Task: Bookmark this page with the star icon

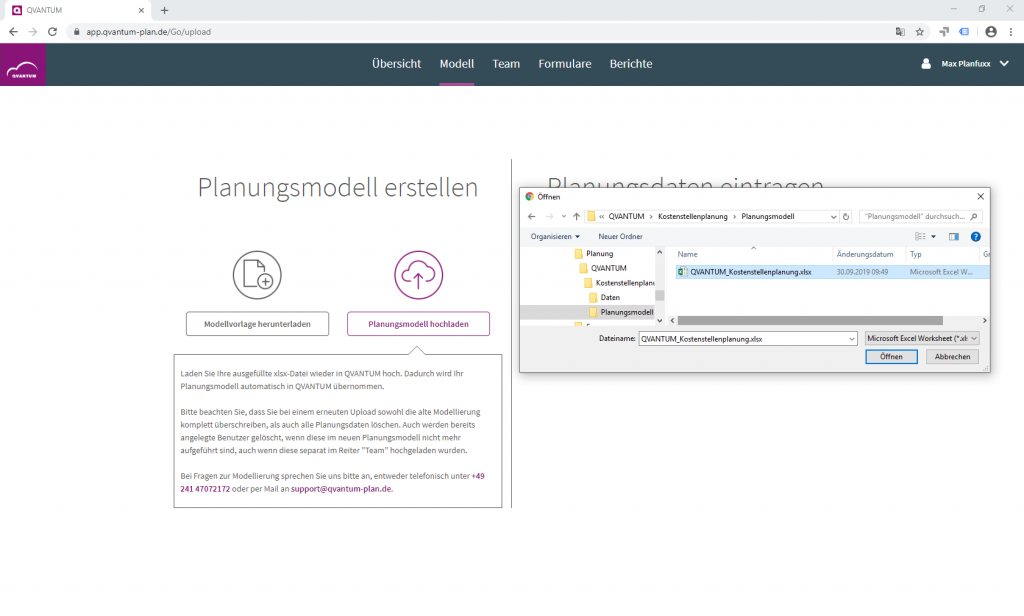Action: [x=920, y=31]
